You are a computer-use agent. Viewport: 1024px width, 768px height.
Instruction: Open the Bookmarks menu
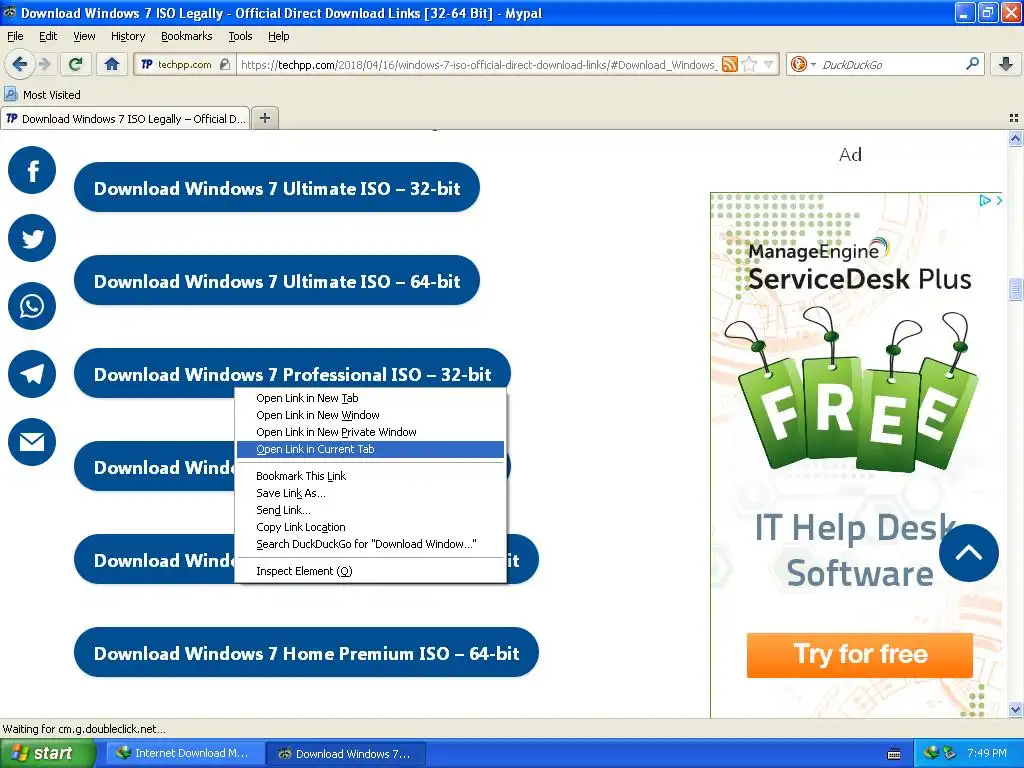click(186, 36)
